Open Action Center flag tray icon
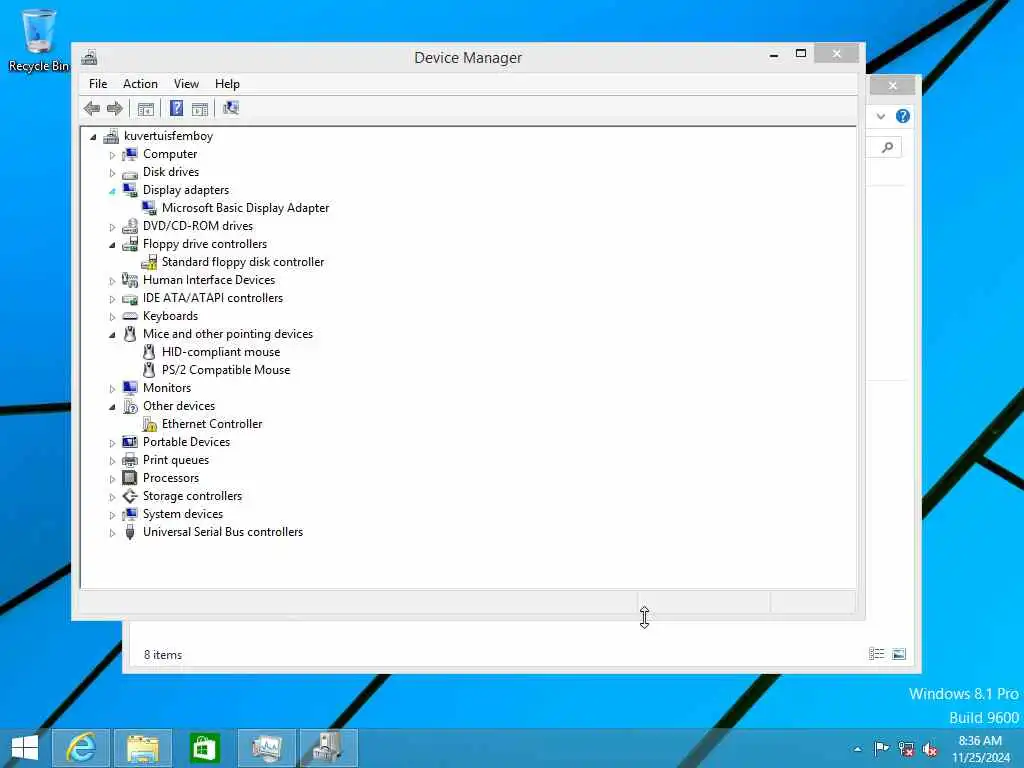The height and width of the screenshot is (768, 1024). (x=881, y=748)
